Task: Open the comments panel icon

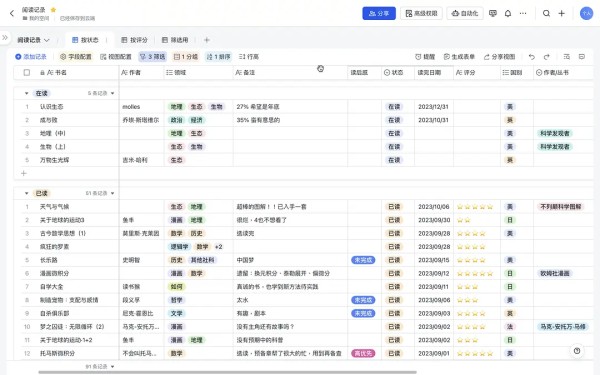Action: click(582, 57)
